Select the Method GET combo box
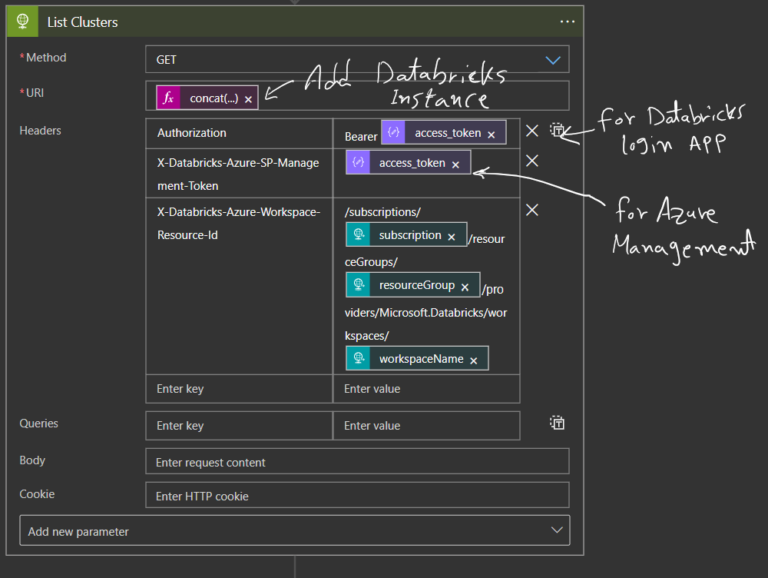This screenshot has height=578, width=768. point(357,59)
